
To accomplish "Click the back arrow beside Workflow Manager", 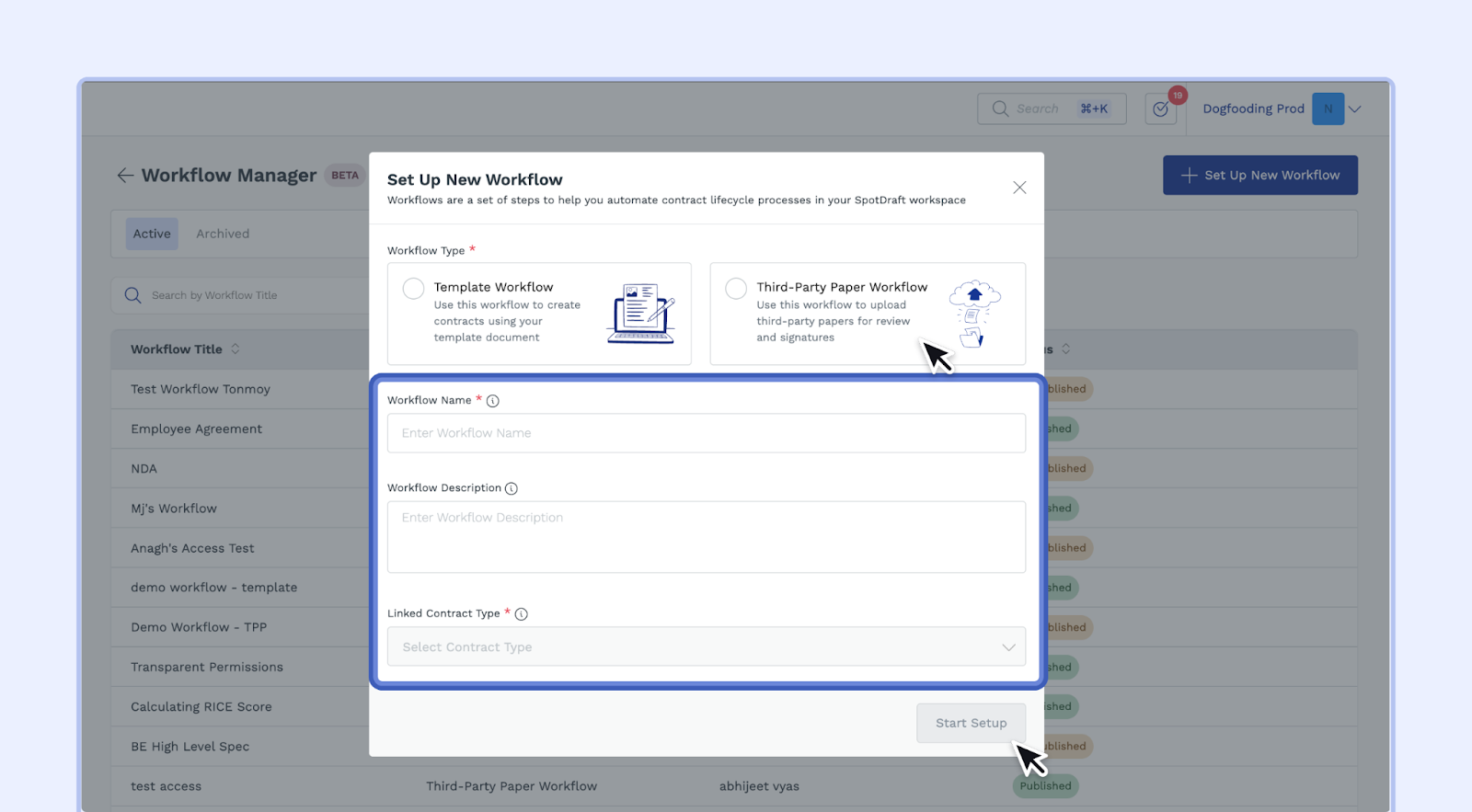I will 125,176.
